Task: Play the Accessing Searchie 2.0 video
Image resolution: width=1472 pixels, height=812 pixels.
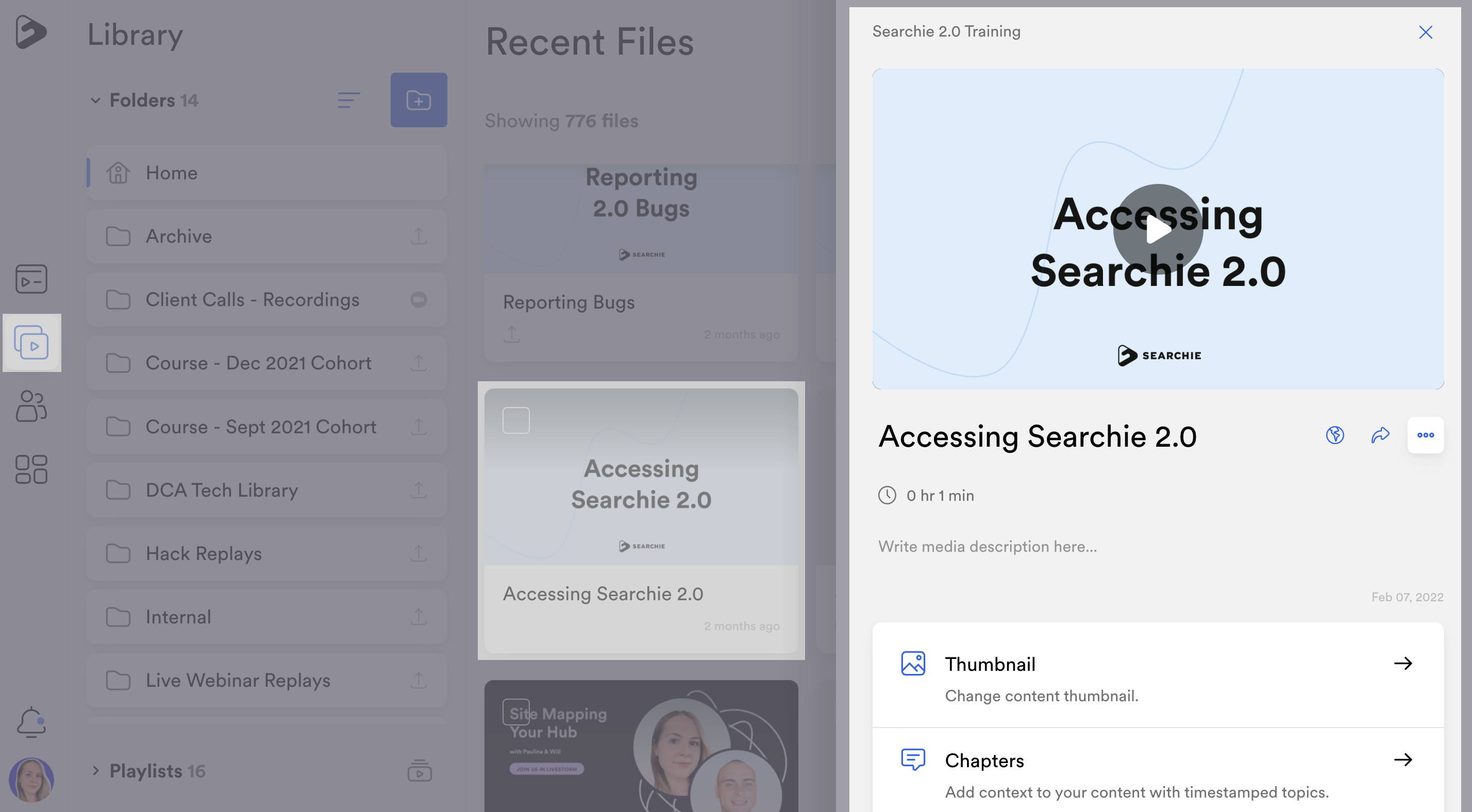Action: click(1158, 229)
